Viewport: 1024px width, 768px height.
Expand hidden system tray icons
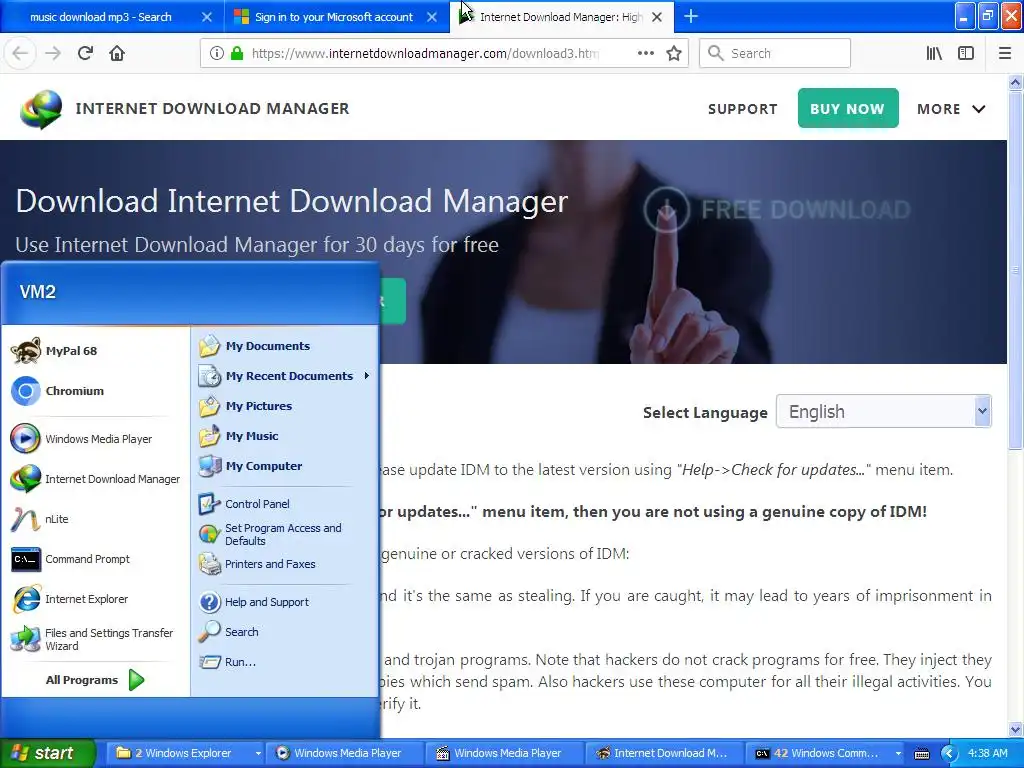click(949, 753)
